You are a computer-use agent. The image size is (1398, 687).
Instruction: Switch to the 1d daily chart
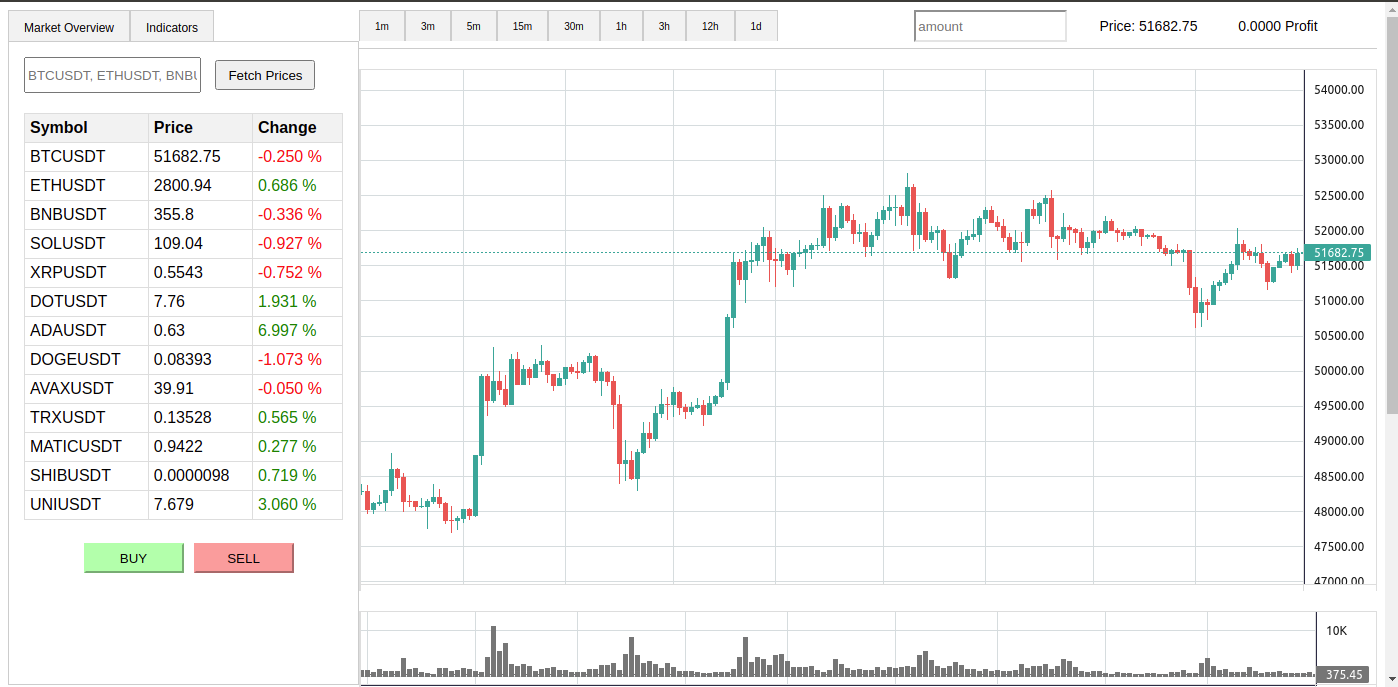coord(756,26)
